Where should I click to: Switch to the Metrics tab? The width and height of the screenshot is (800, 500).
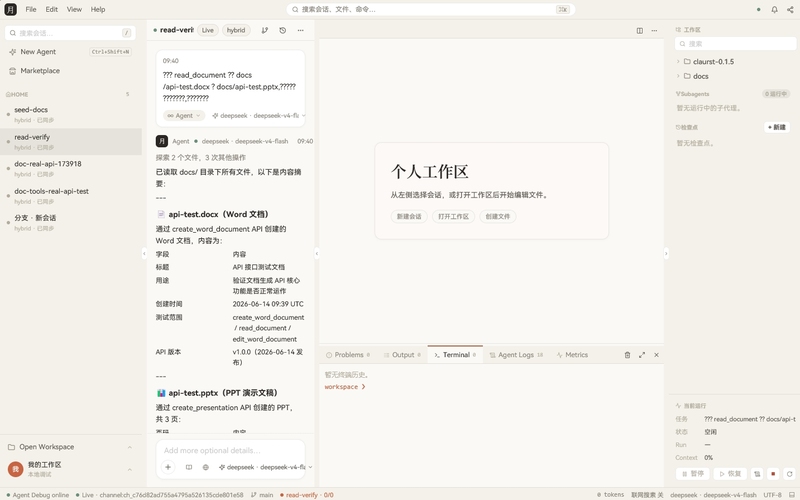(572, 355)
